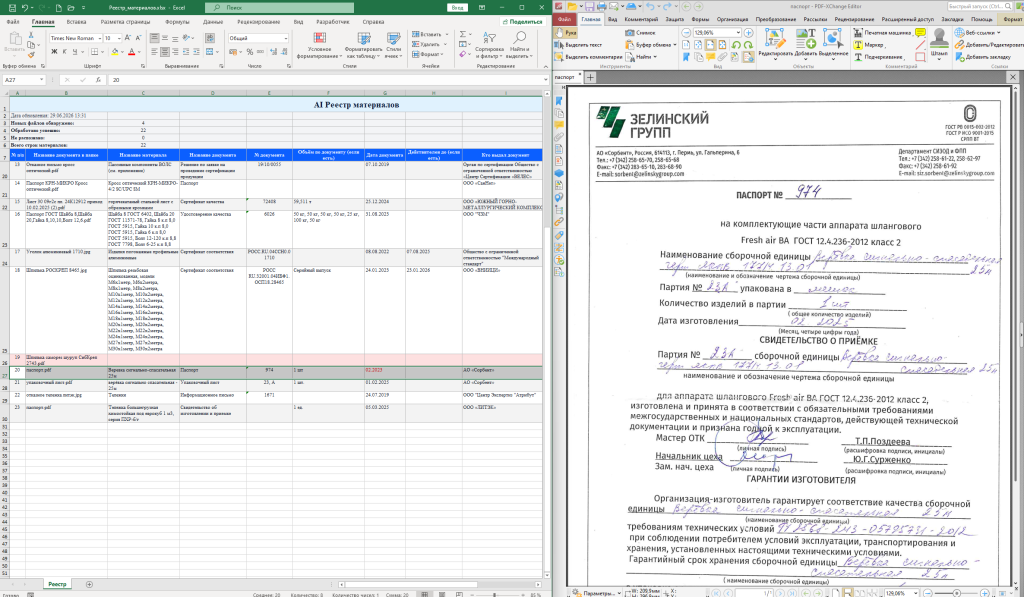This screenshot has height=597, width=1024.
Task: Click the title cell 'AI Реестр материалов'
Action: tap(356, 105)
